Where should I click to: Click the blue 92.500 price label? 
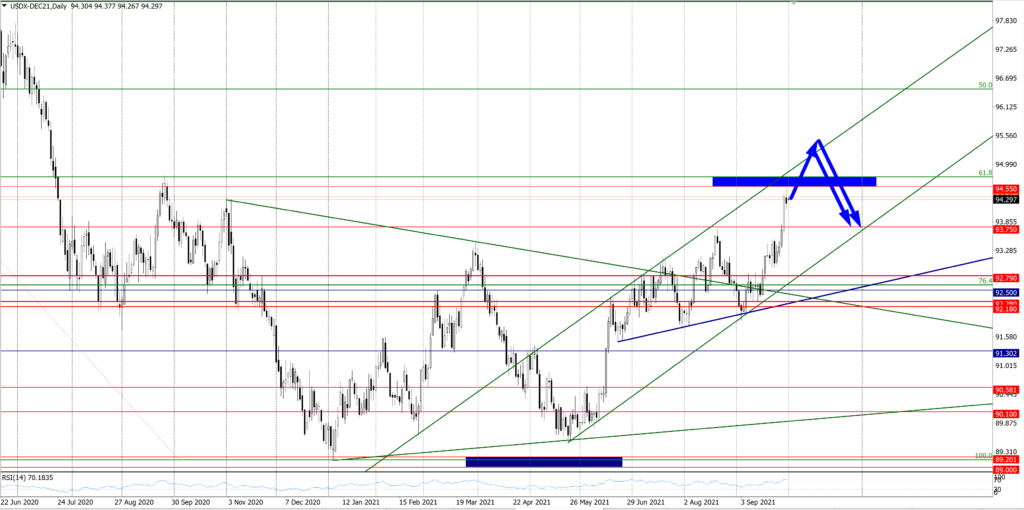tap(1006, 292)
